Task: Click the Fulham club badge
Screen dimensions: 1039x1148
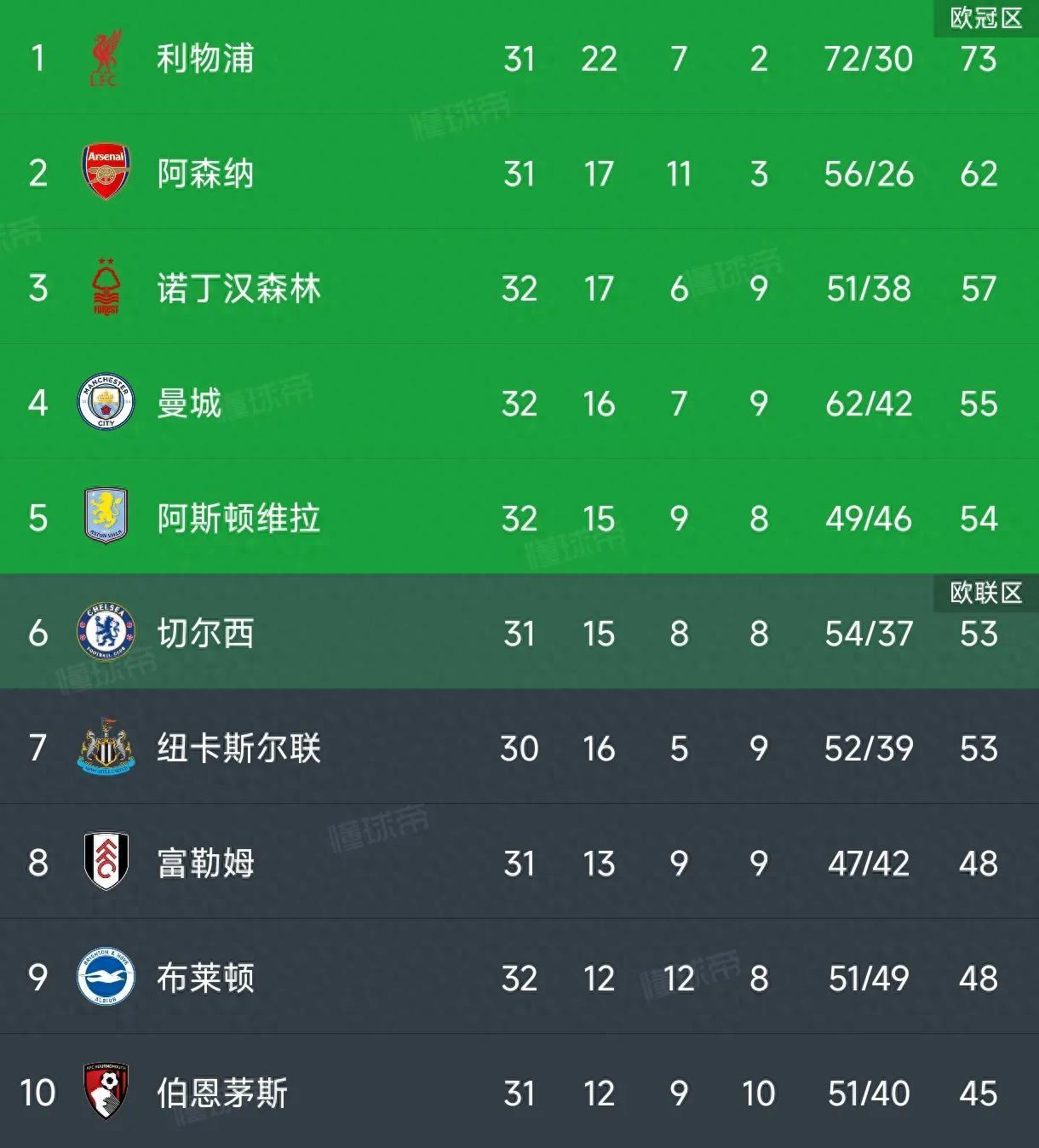Action: pos(106,862)
